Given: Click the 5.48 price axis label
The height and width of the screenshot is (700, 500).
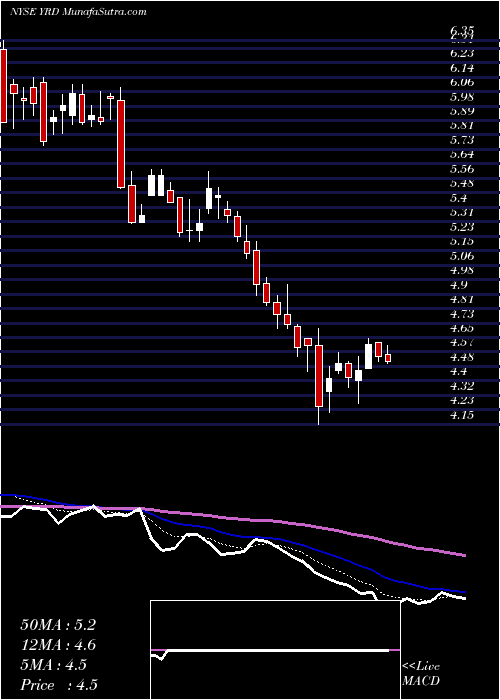Looking at the screenshot, I should click(462, 183).
